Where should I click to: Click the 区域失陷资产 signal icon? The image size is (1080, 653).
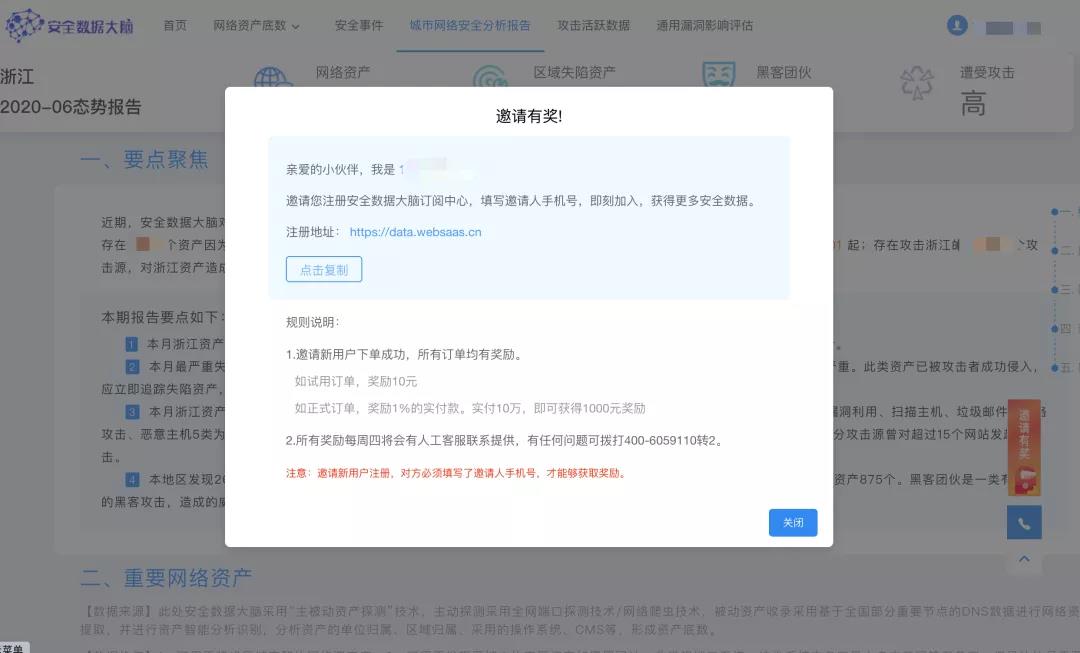[489, 76]
